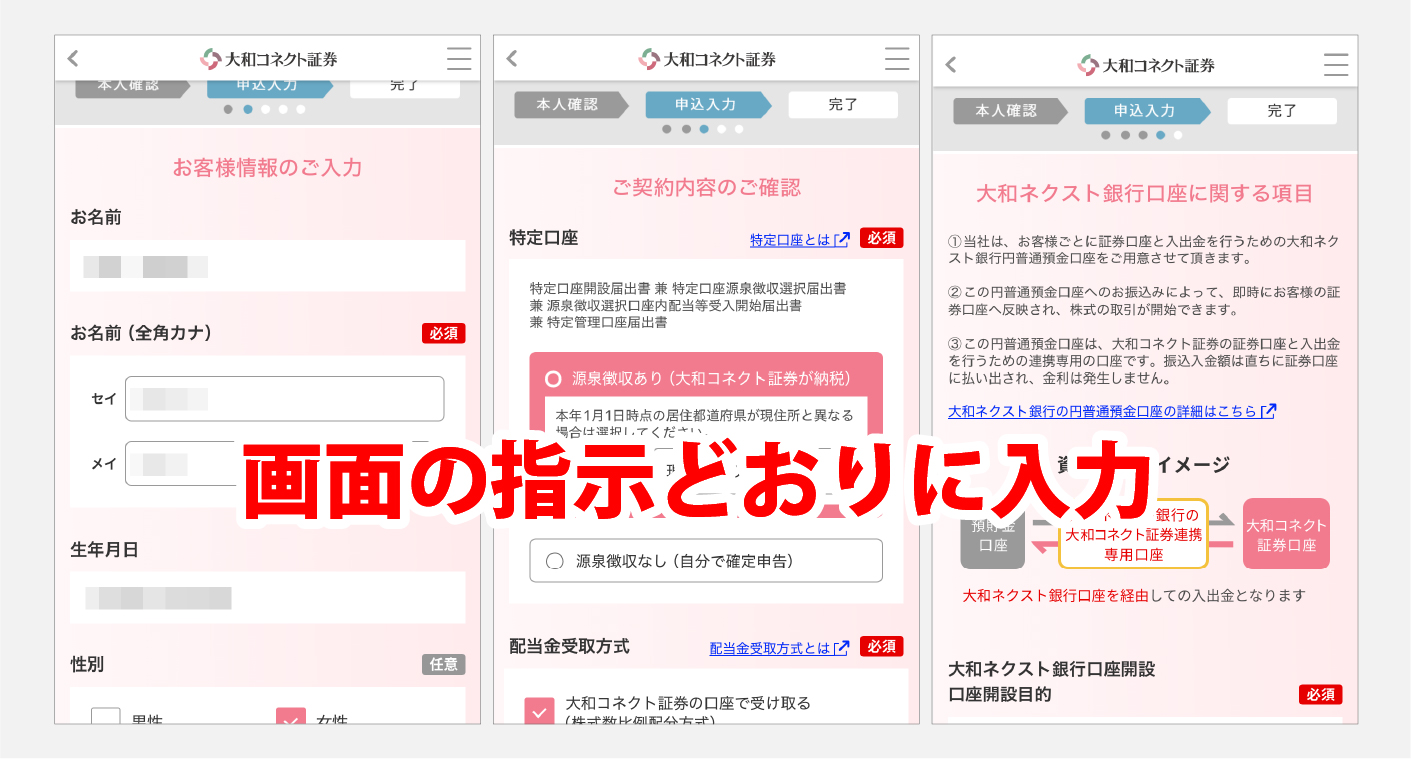Click ご契約内容のご確認 heading
This screenshot has height=759, width=1411.
(707, 187)
